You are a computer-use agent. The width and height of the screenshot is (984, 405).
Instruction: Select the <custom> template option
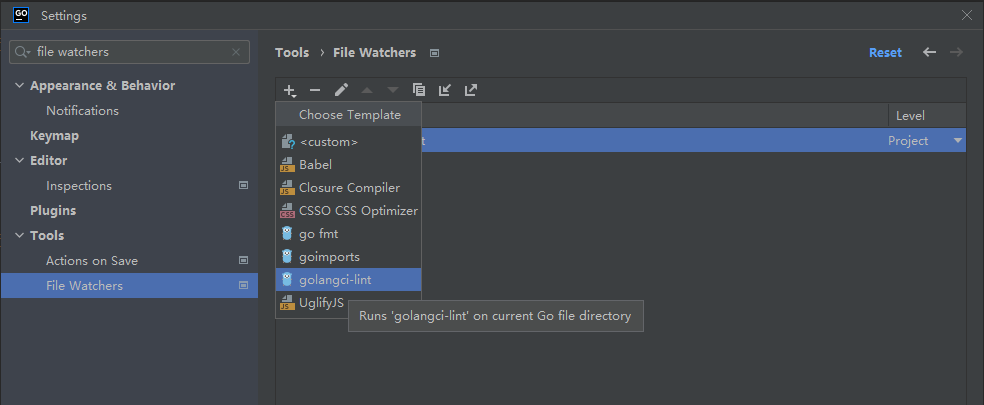(328, 142)
